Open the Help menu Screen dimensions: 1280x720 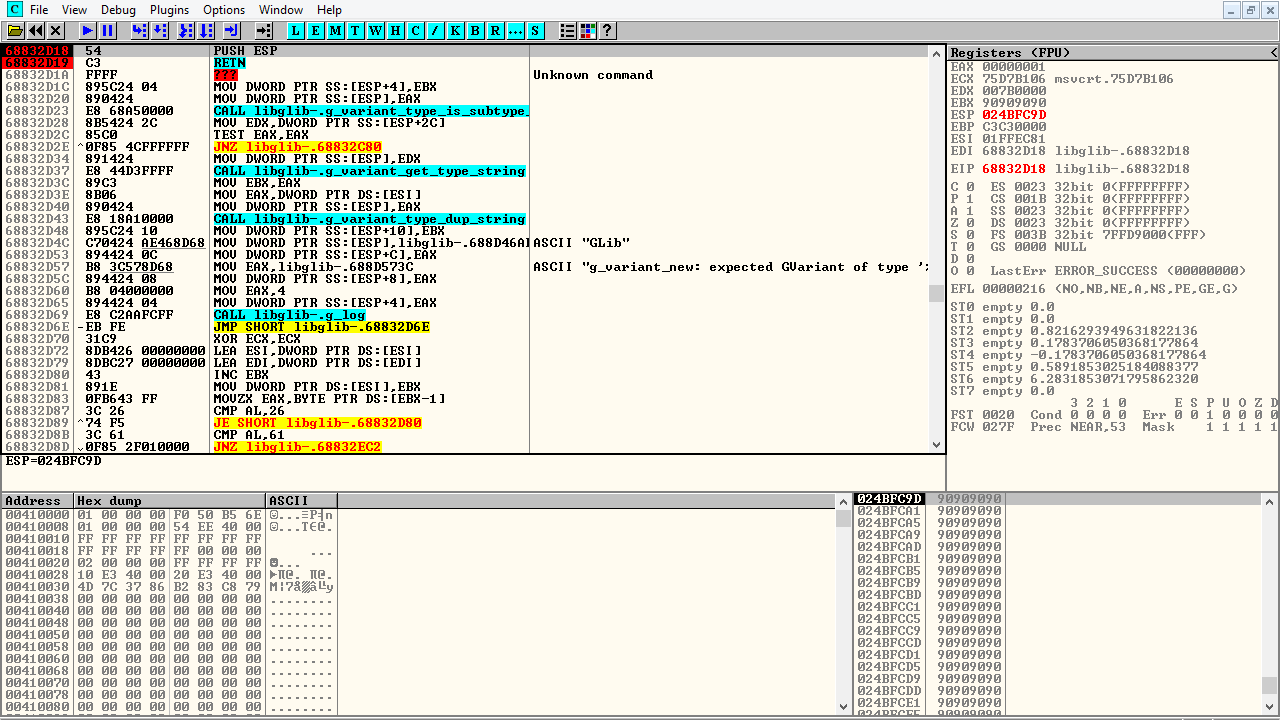(329, 10)
